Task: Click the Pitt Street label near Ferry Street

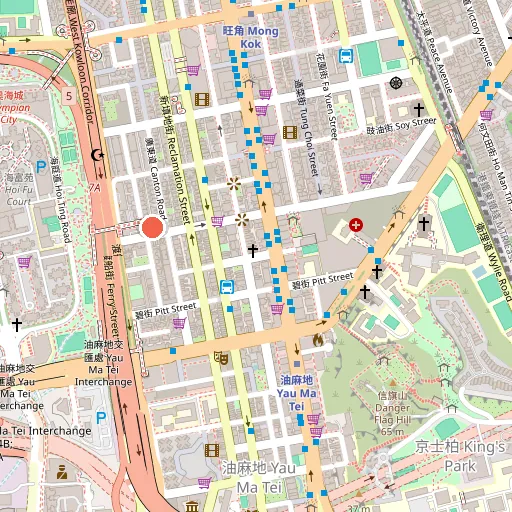Action: coord(166,311)
